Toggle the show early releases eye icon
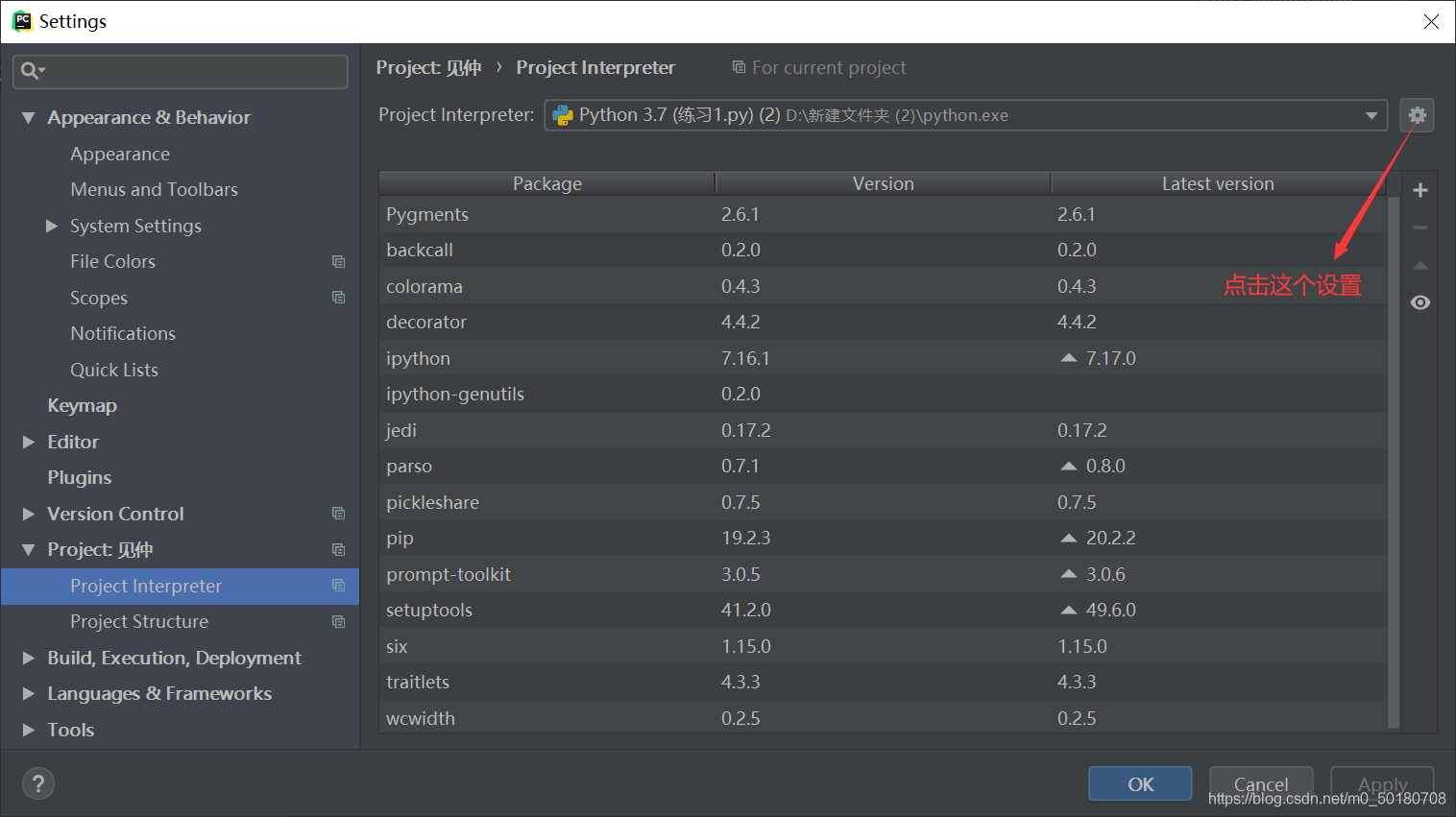This screenshot has width=1456, height=817. (1420, 302)
